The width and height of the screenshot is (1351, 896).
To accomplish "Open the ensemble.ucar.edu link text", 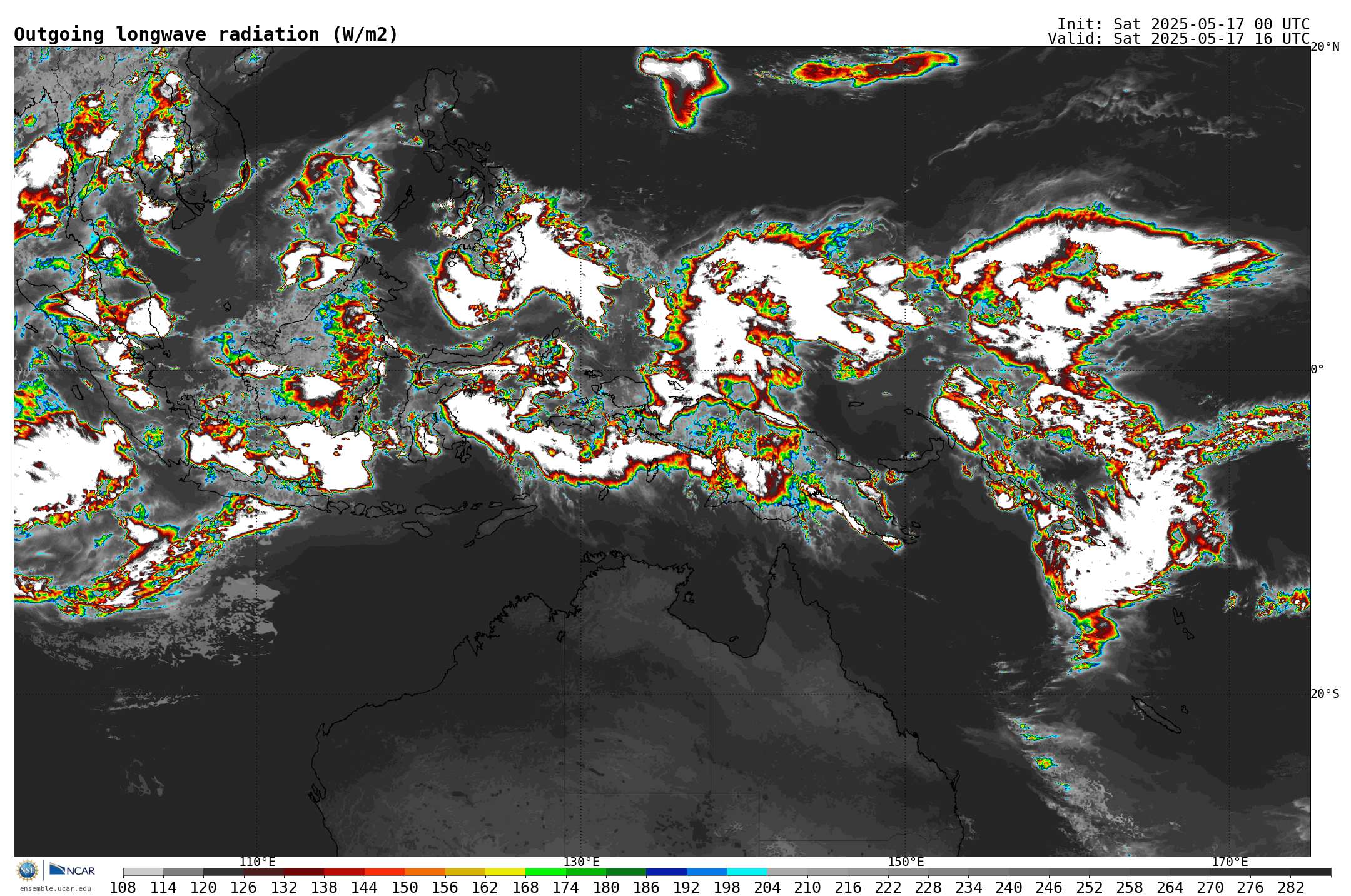I will tap(55, 888).
